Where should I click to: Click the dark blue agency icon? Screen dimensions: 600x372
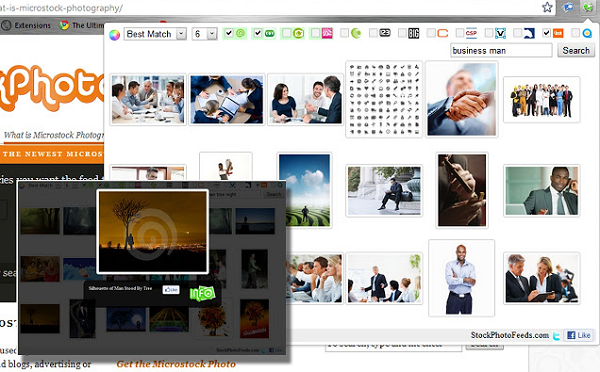529,33
